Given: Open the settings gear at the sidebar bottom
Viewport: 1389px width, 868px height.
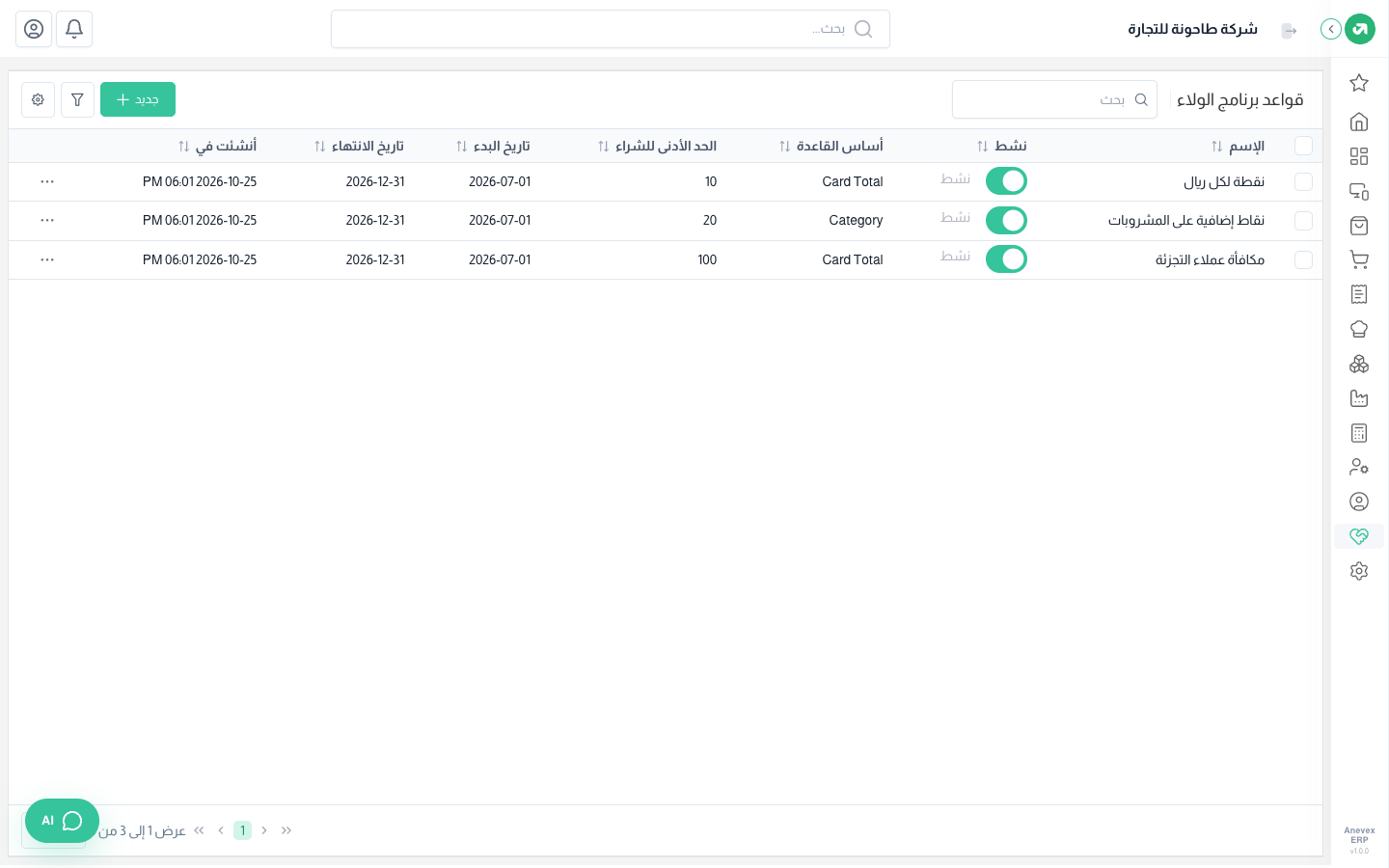Looking at the screenshot, I should (1359, 571).
